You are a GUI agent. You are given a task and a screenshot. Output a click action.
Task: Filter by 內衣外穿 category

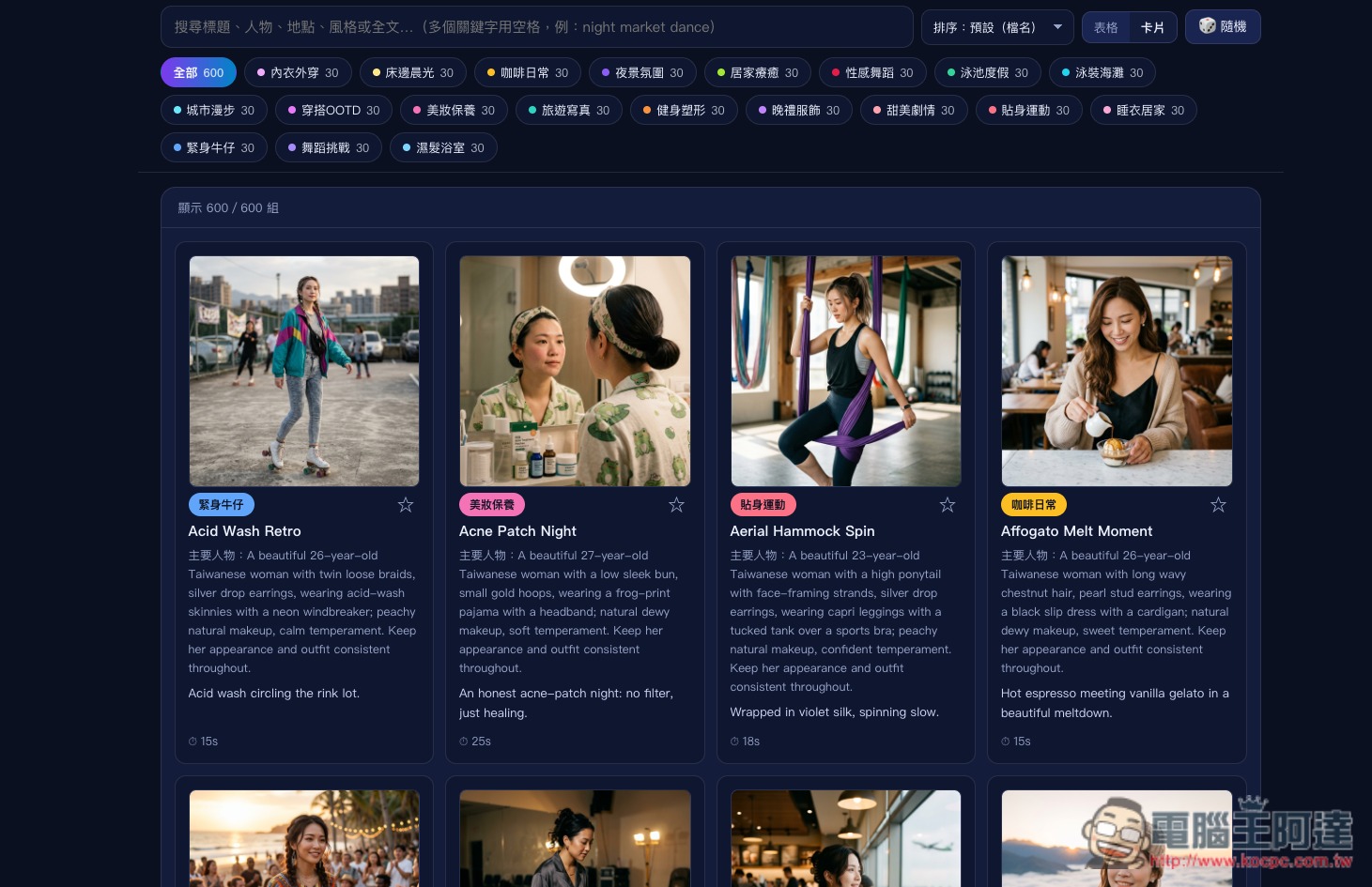pyautogui.click(x=298, y=73)
